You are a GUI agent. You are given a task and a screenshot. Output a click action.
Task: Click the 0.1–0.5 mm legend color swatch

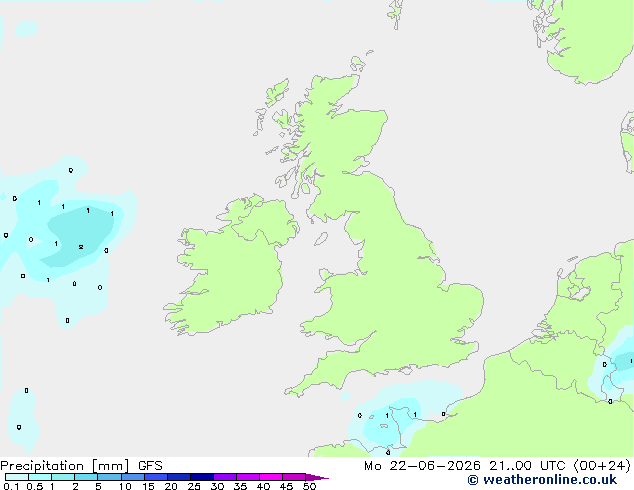(17, 477)
